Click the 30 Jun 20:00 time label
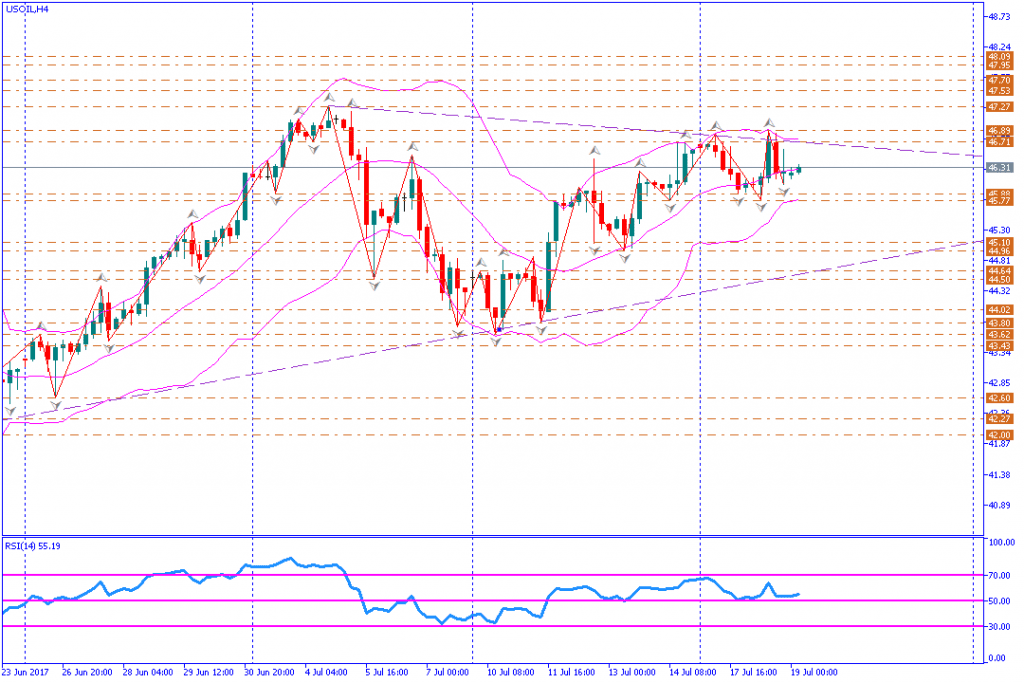This screenshot has width=1024, height=683. (270, 673)
